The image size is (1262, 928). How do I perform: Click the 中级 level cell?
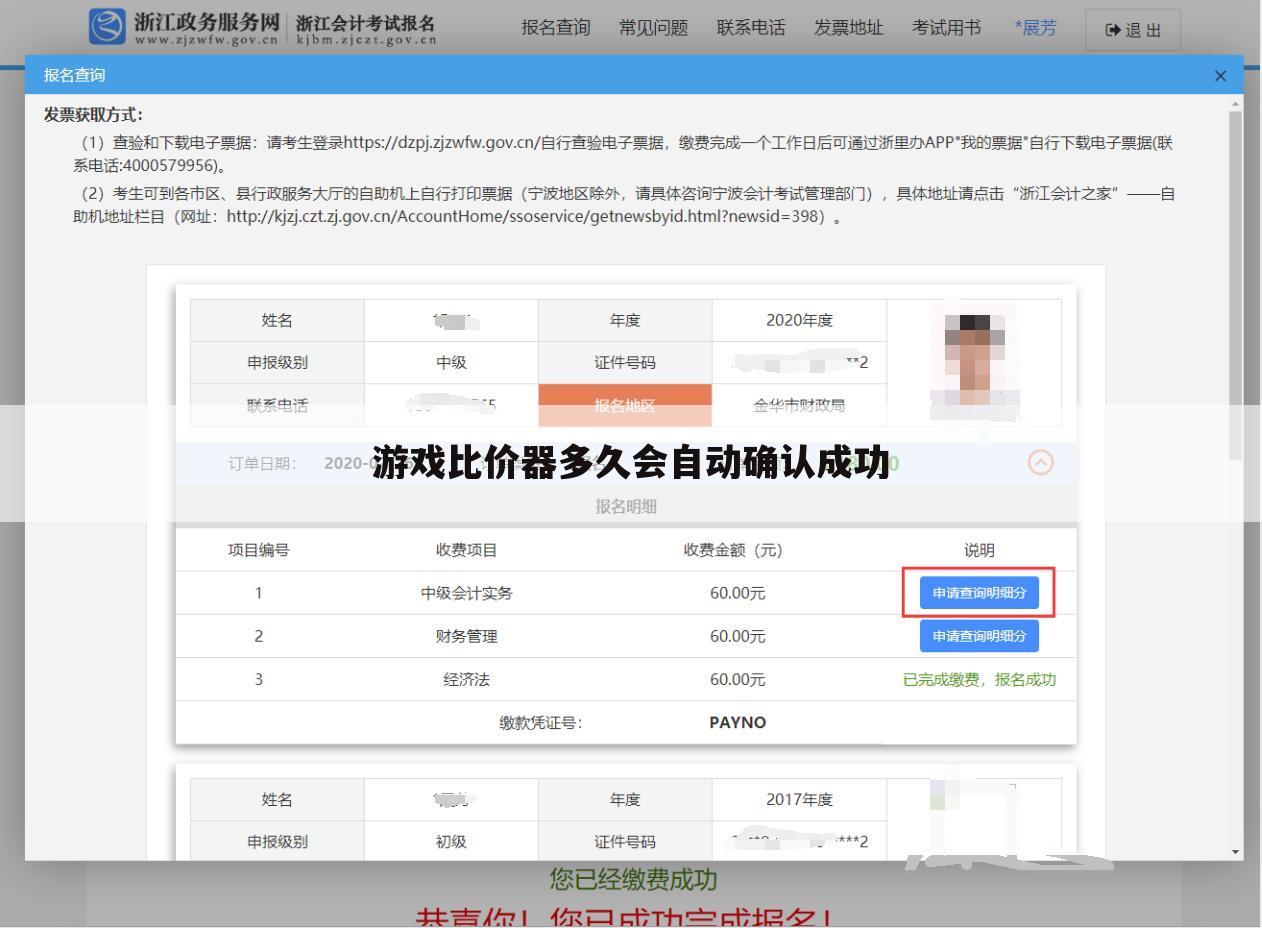(451, 362)
